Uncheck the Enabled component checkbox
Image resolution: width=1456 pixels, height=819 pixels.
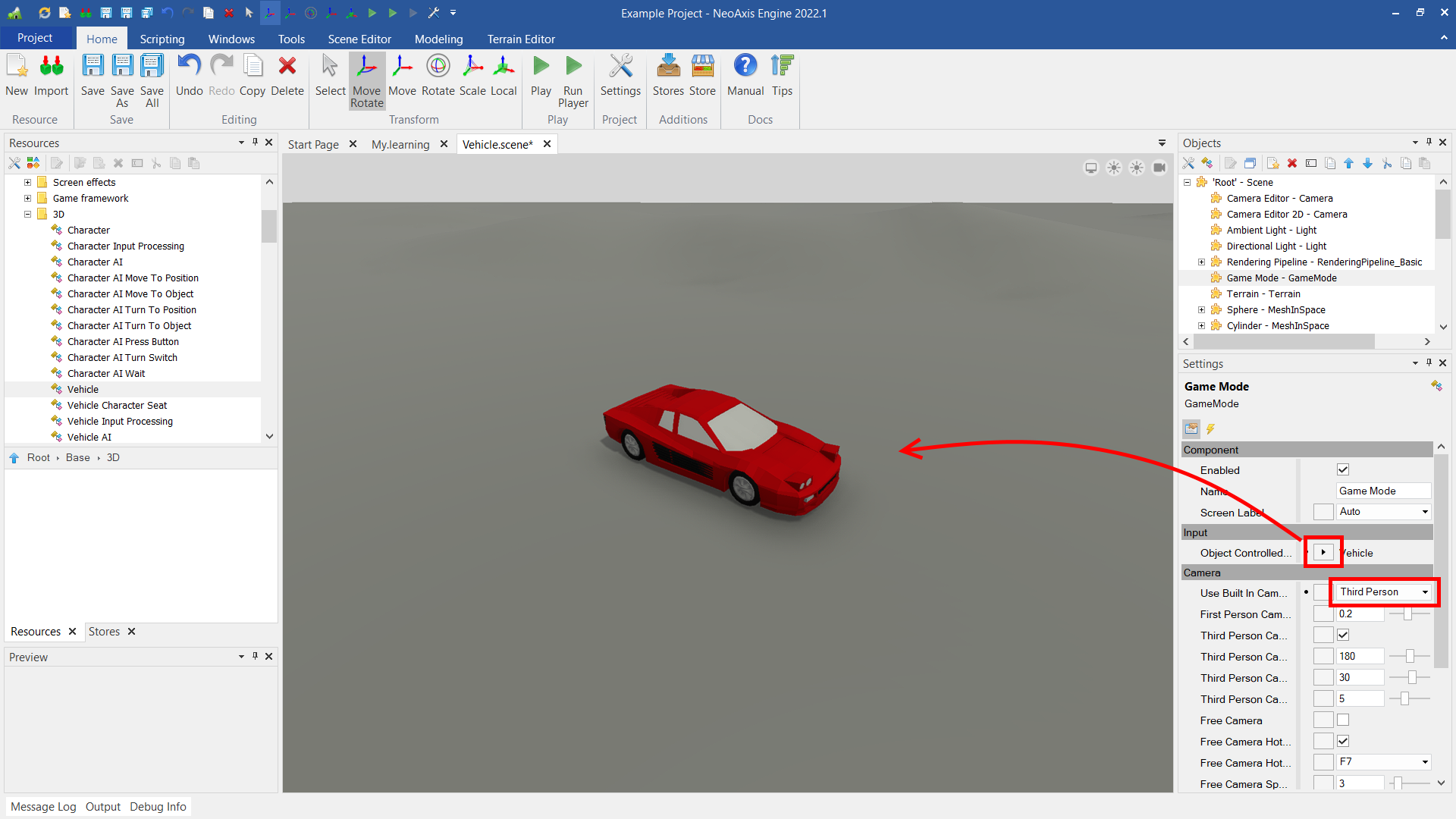tap(1343, 470)
